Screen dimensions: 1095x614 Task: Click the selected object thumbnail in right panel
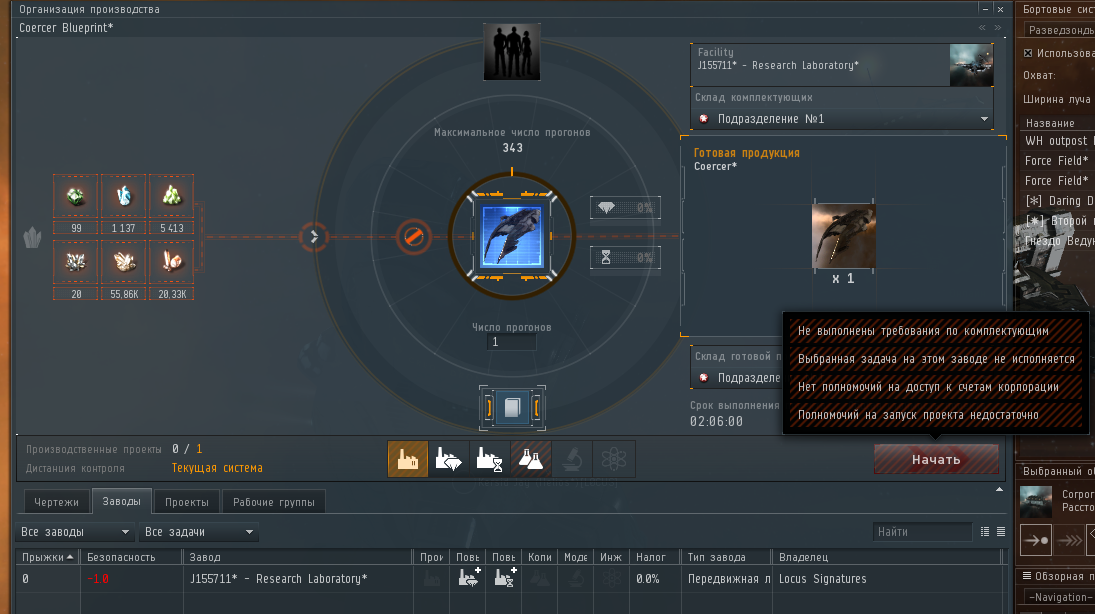tap(1036, 502)
